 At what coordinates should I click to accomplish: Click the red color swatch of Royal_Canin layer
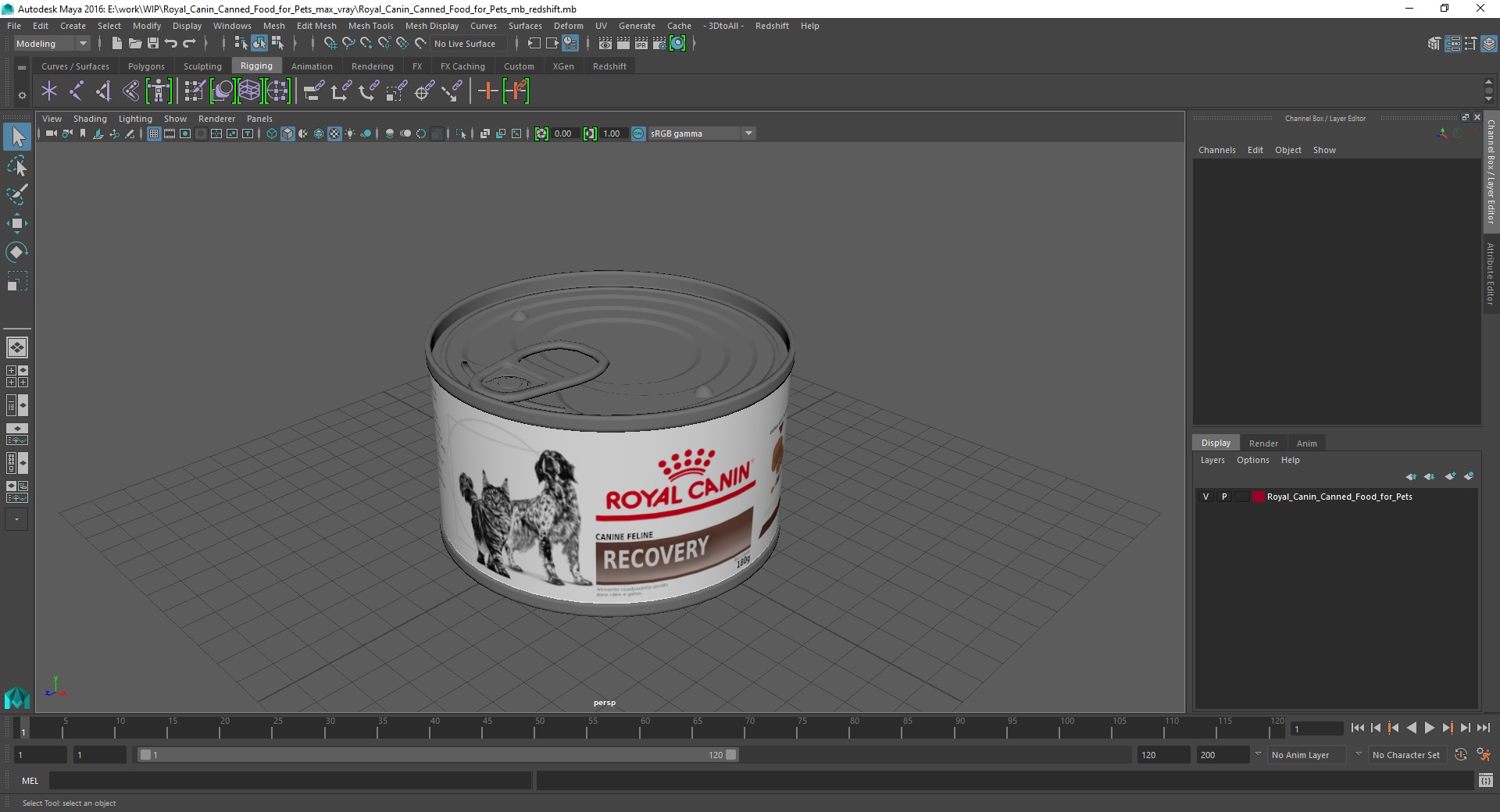[1258, 497]
